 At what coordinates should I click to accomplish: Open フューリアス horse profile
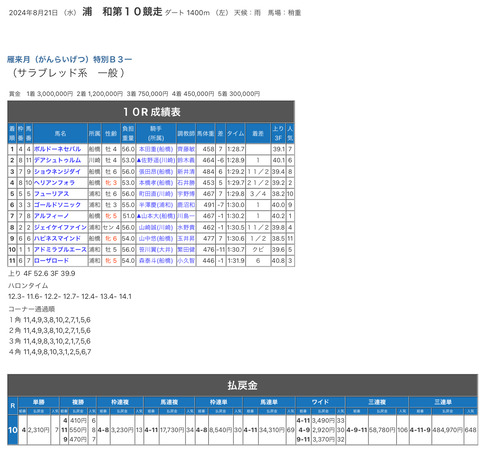point(51,194)
